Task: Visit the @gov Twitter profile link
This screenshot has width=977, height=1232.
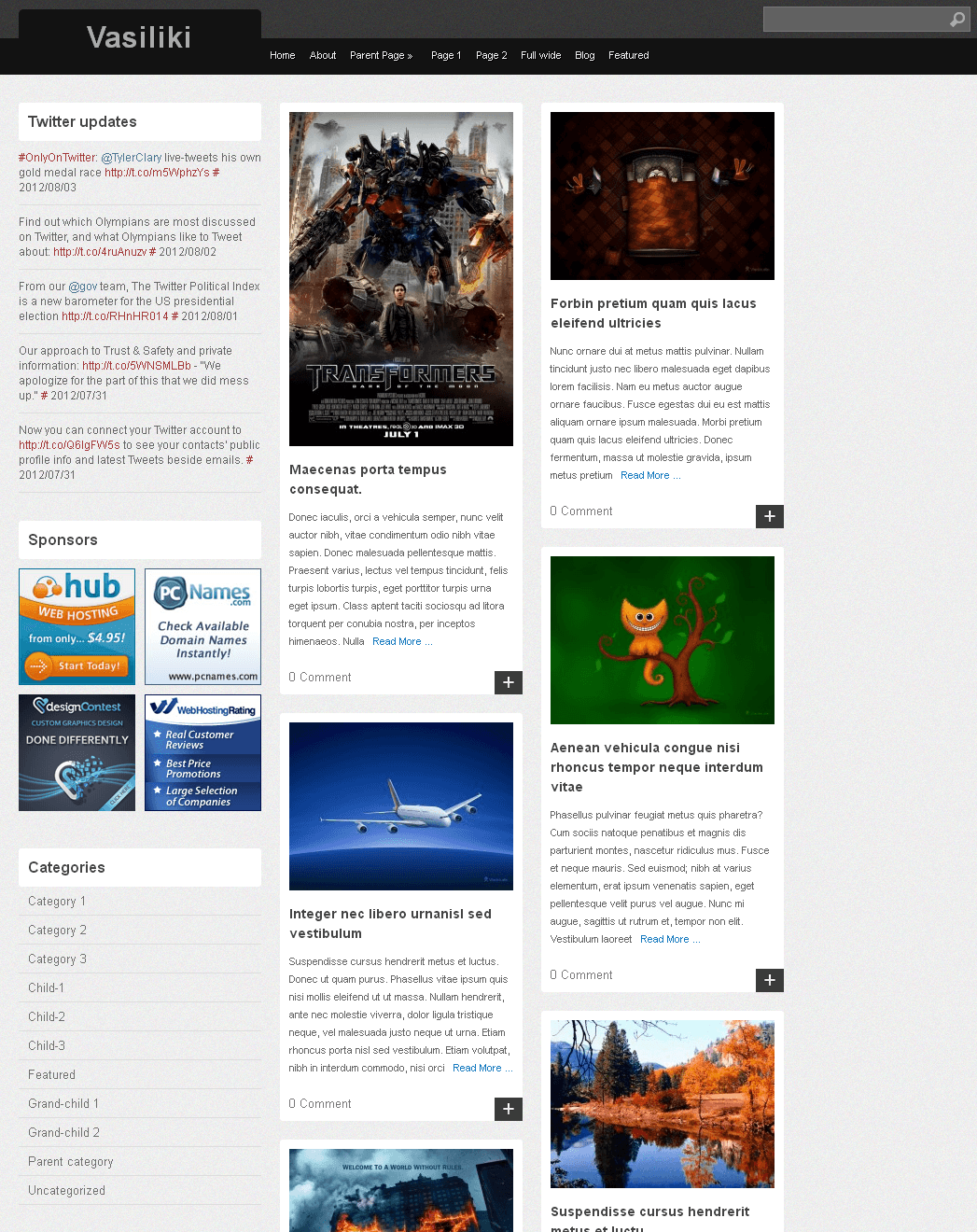Action: point(83,287)
